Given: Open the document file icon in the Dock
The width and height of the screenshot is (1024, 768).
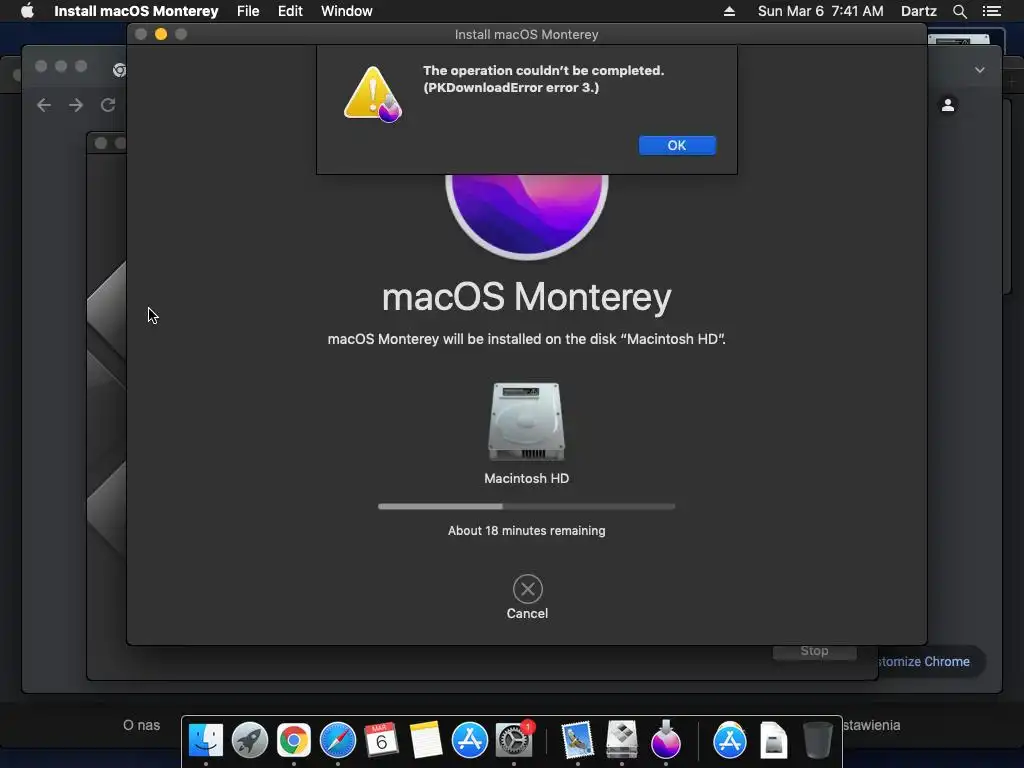Looking at the screenshot, I should 774,740.
